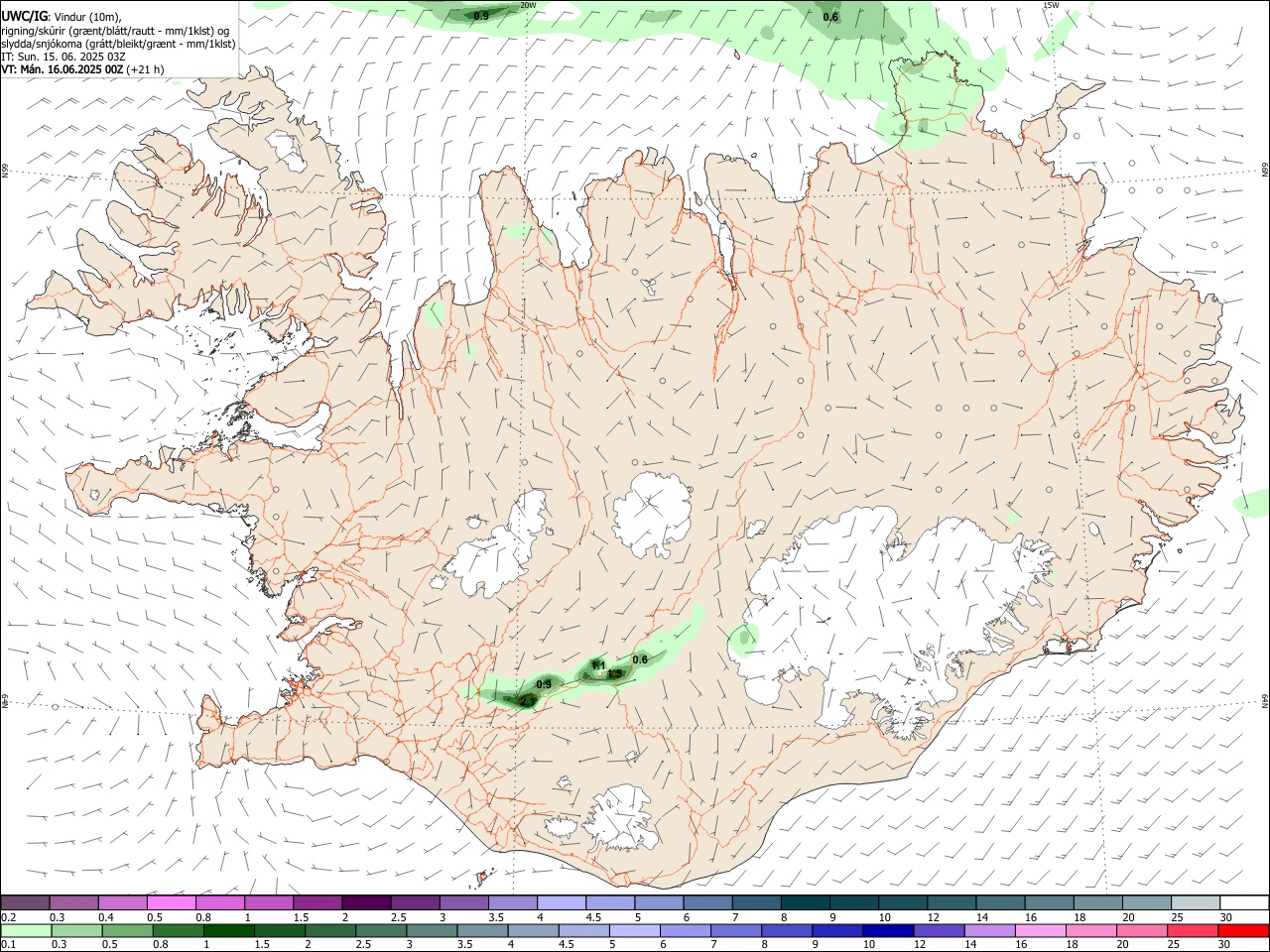This screenshot has height=952, width=1270.
Task: Click the '15W' longitude label
Action: coord(1051,5)
